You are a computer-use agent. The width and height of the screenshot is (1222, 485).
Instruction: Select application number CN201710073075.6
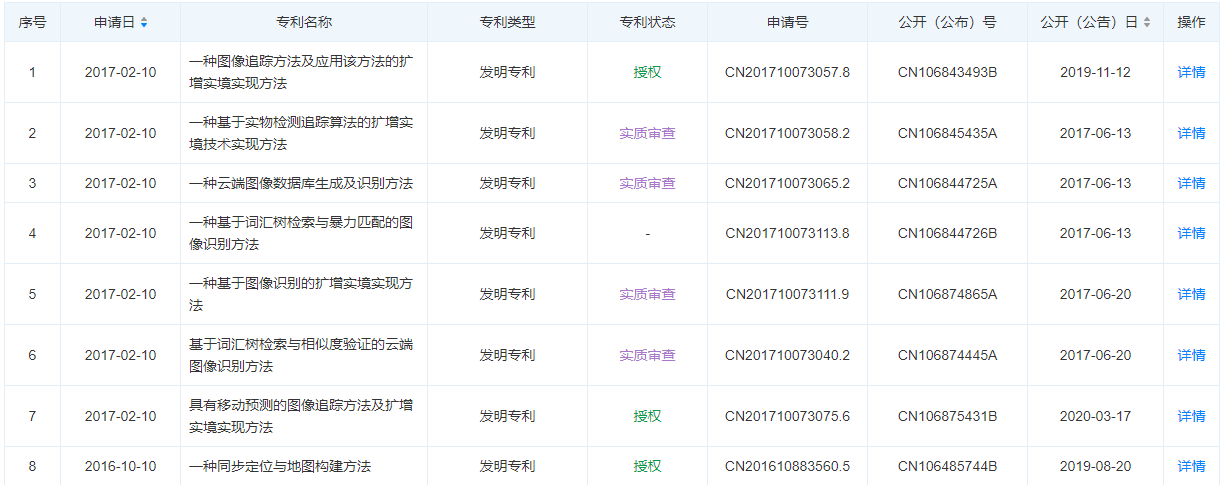[788, 416]
